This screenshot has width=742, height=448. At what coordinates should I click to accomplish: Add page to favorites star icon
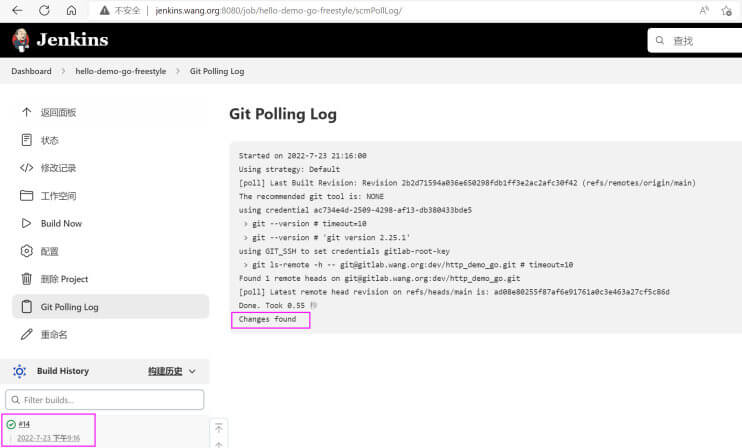coord(727,10)
